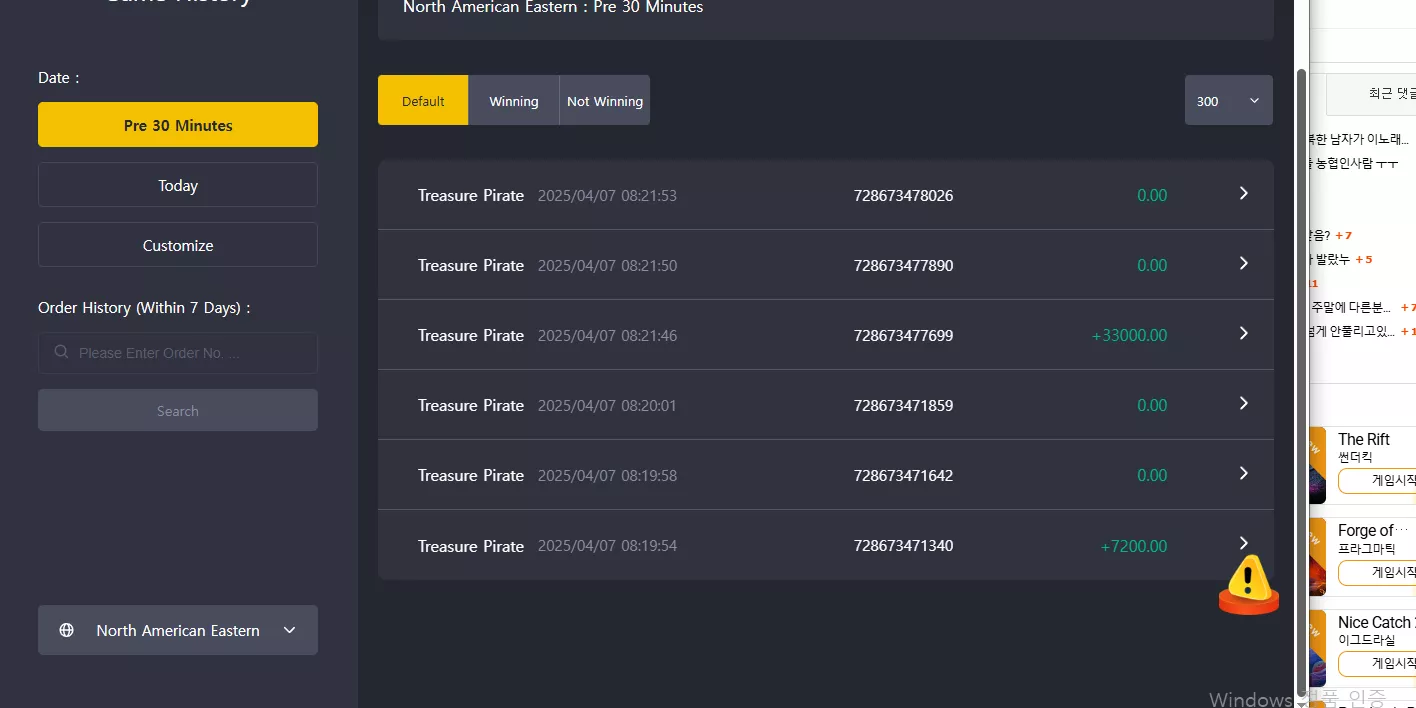Click the magnifier icon in order search box
1416x708 pixels.
[61, 352]
